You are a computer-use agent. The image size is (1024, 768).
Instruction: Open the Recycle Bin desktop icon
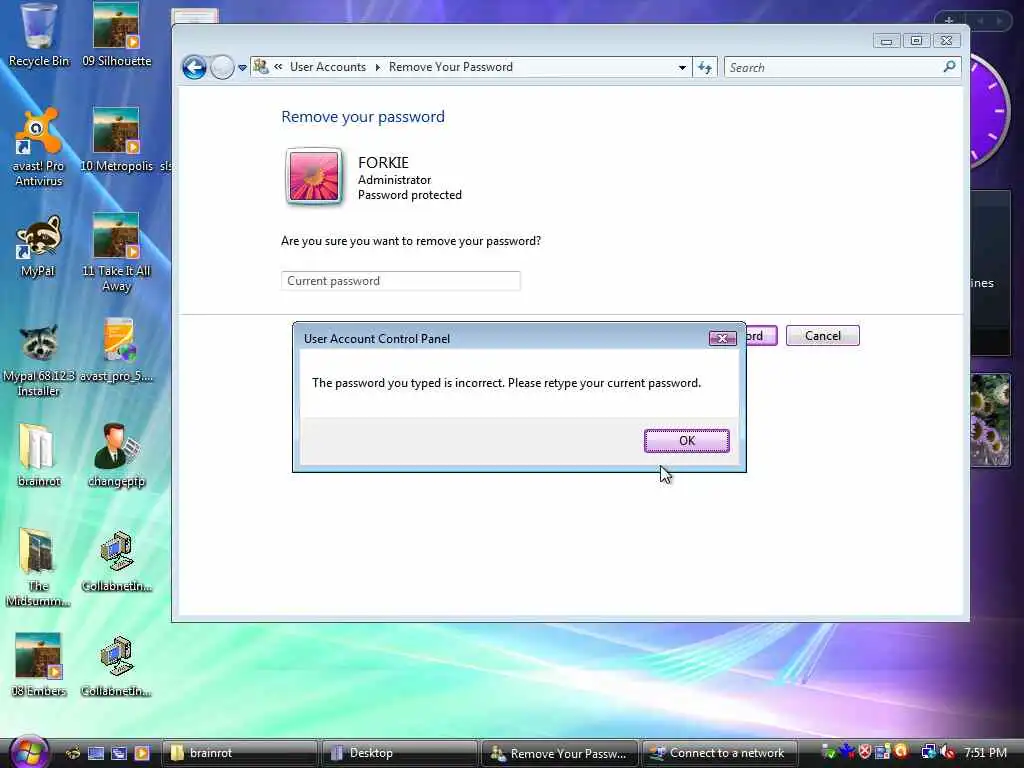point(39,36)
